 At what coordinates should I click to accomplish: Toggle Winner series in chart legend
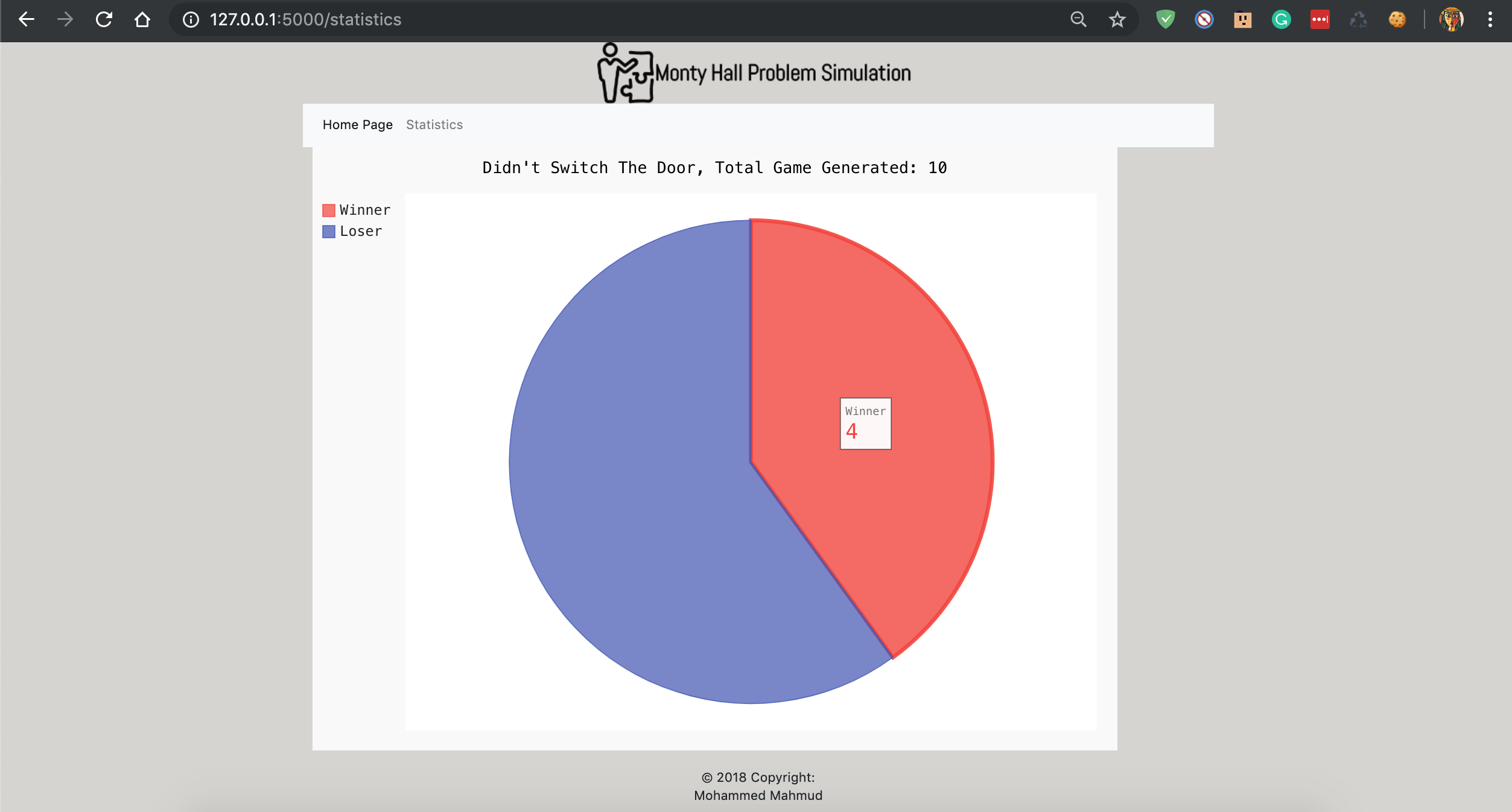click(x=357, y=210)
